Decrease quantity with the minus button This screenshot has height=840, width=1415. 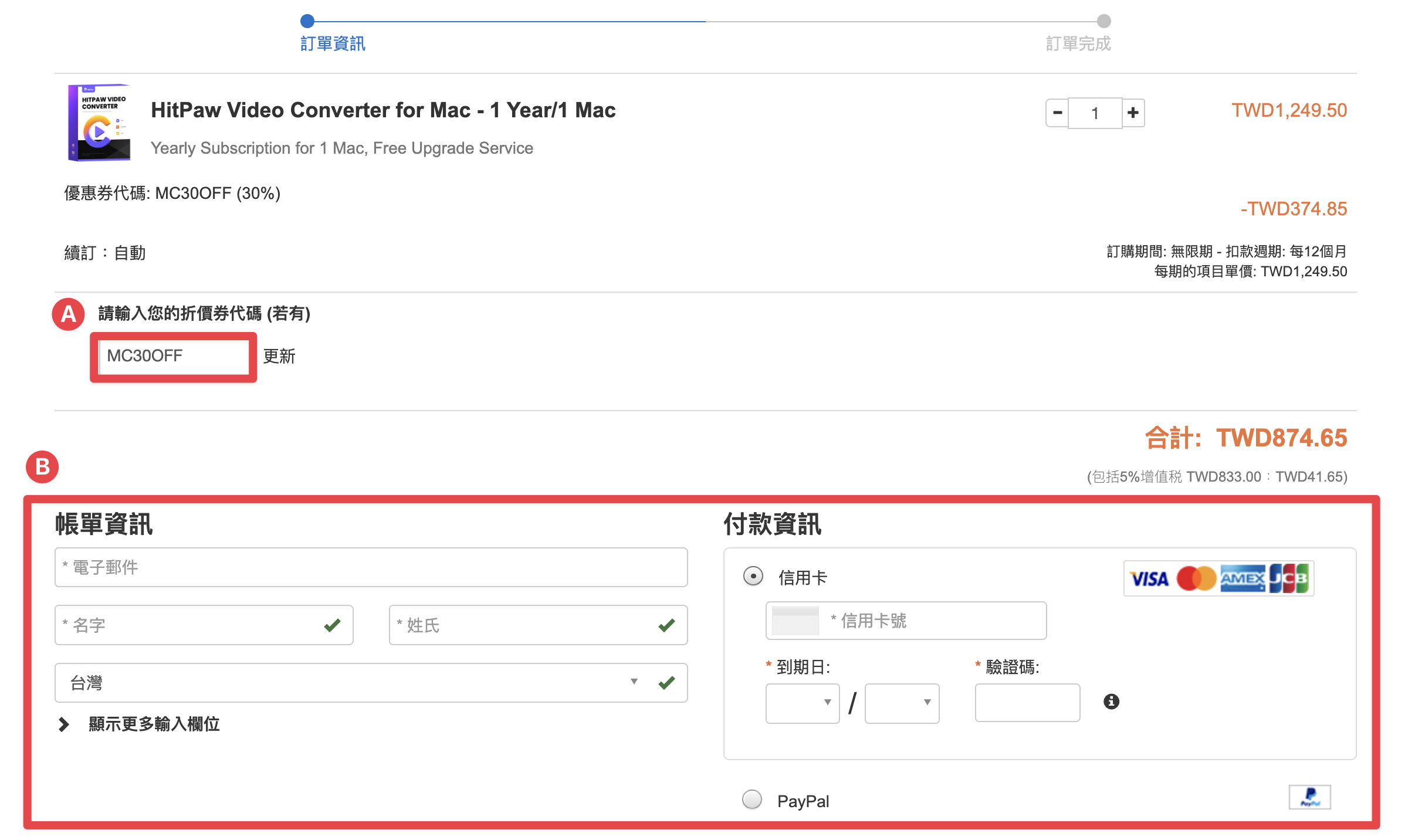(x=1057, y=113)
